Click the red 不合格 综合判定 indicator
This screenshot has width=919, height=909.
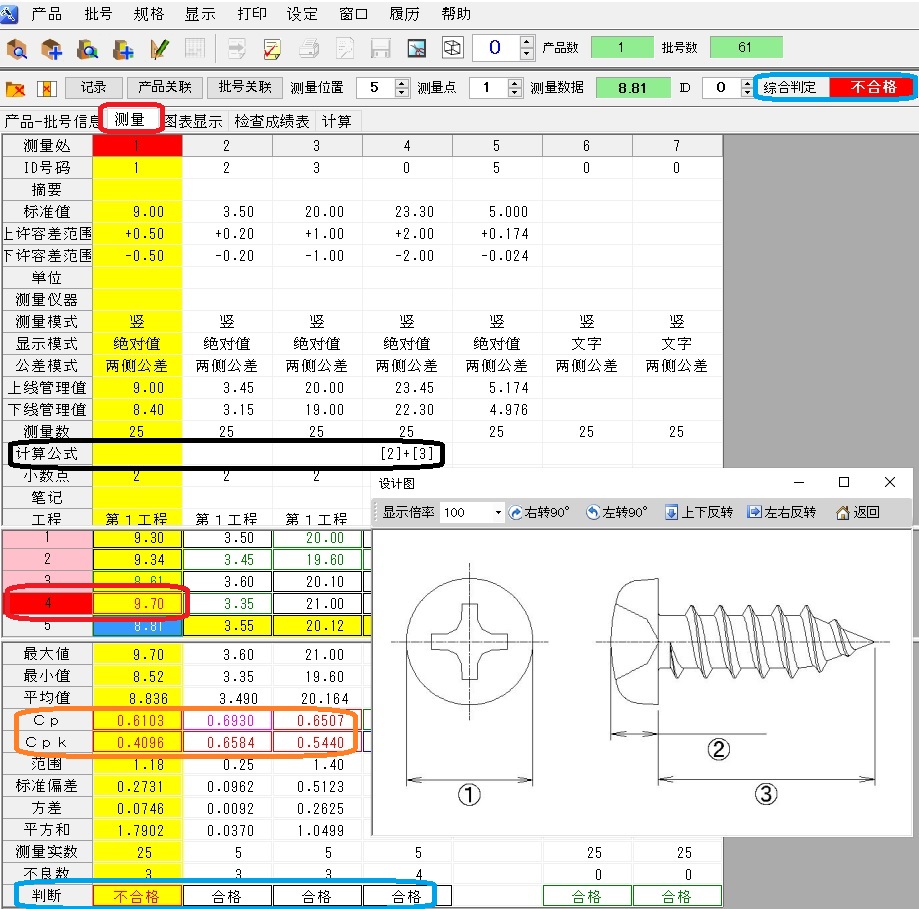tap(873, 87)
